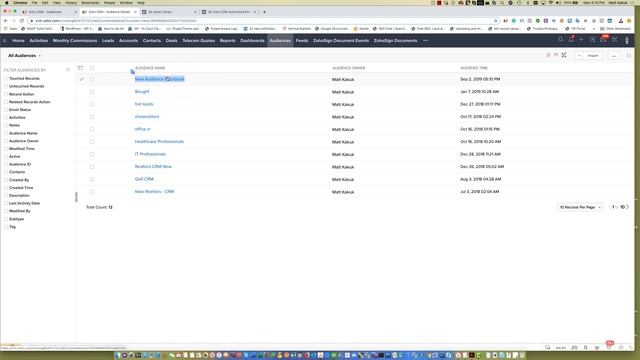Click the next page arrow in pagination

click(x=628, y=207)
